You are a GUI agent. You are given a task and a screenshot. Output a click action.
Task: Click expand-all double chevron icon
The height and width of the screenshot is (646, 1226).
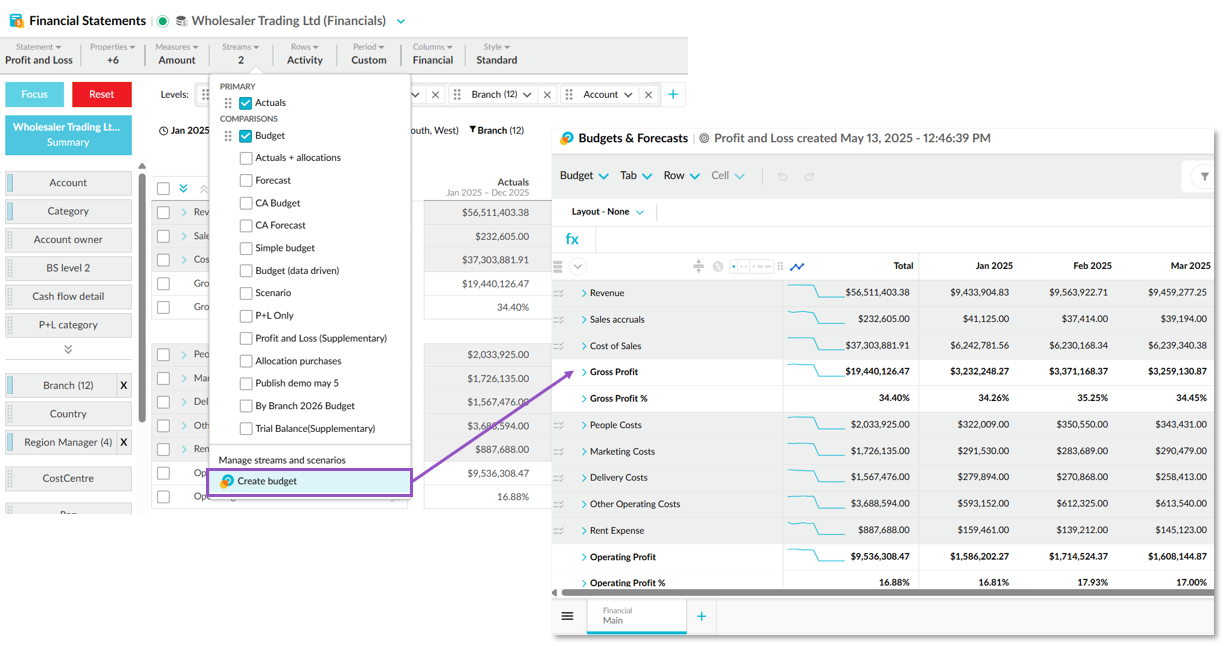(184, 188)
